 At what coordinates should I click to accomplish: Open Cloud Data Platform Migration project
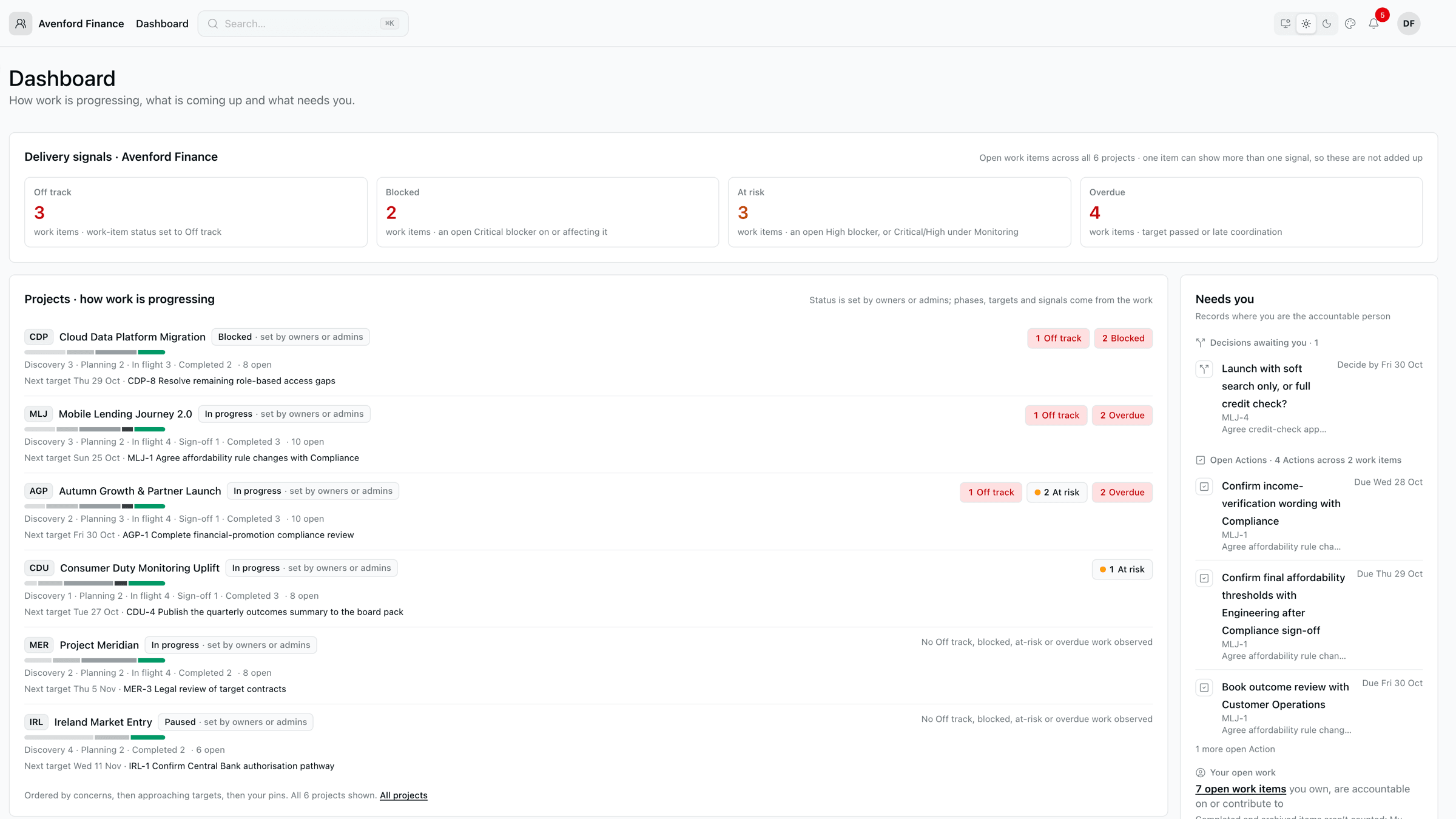[x=132, y=337]
